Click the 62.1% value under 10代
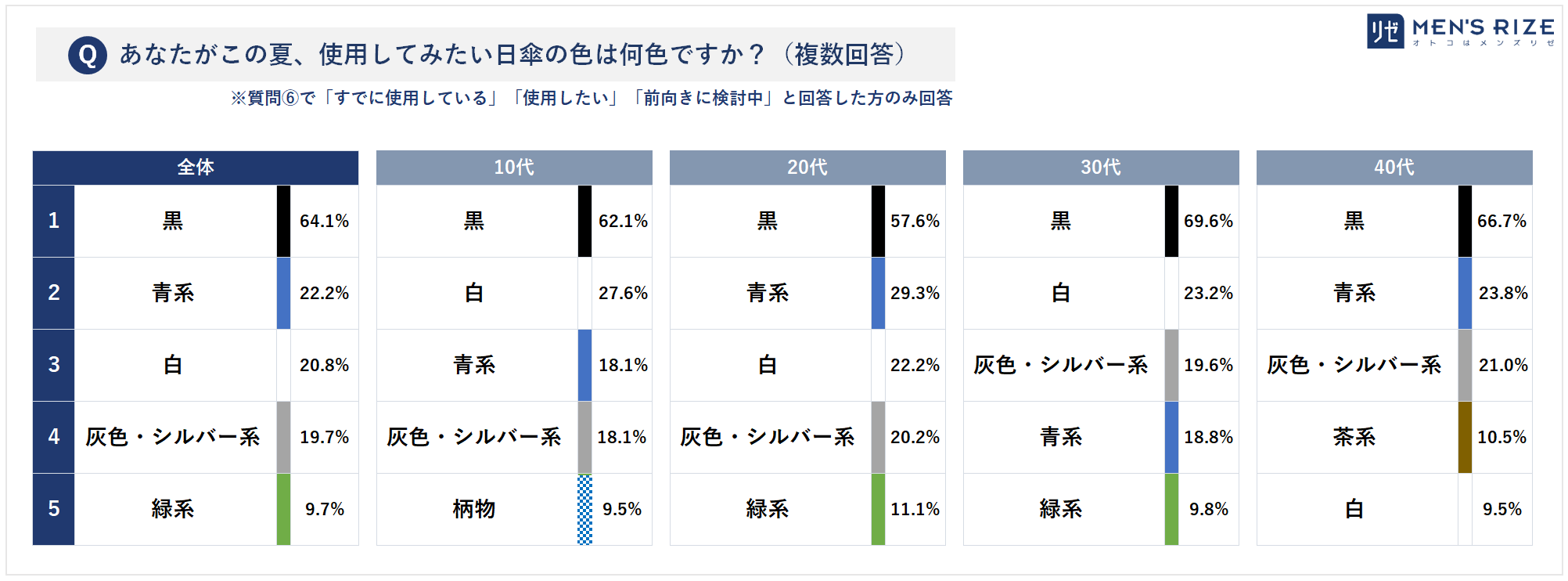 (623, 222)
